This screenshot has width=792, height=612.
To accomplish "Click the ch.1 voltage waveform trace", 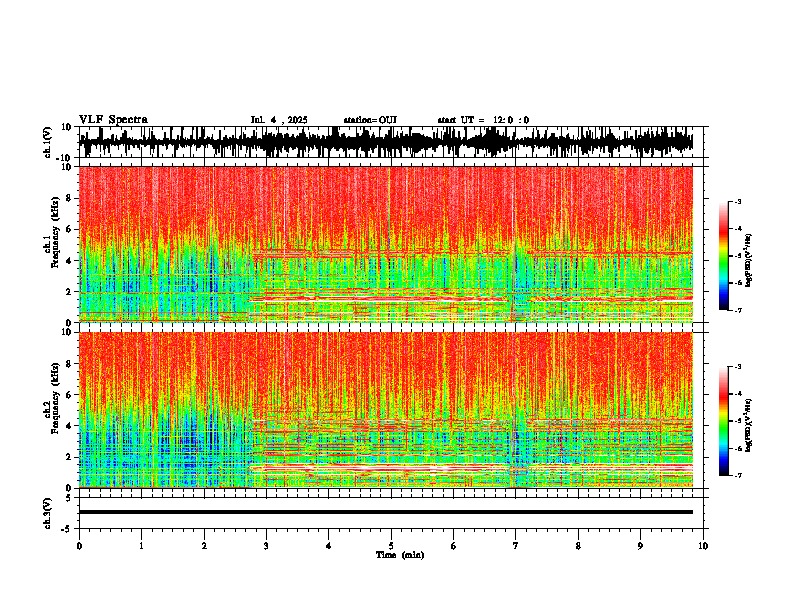I will 386,142.
